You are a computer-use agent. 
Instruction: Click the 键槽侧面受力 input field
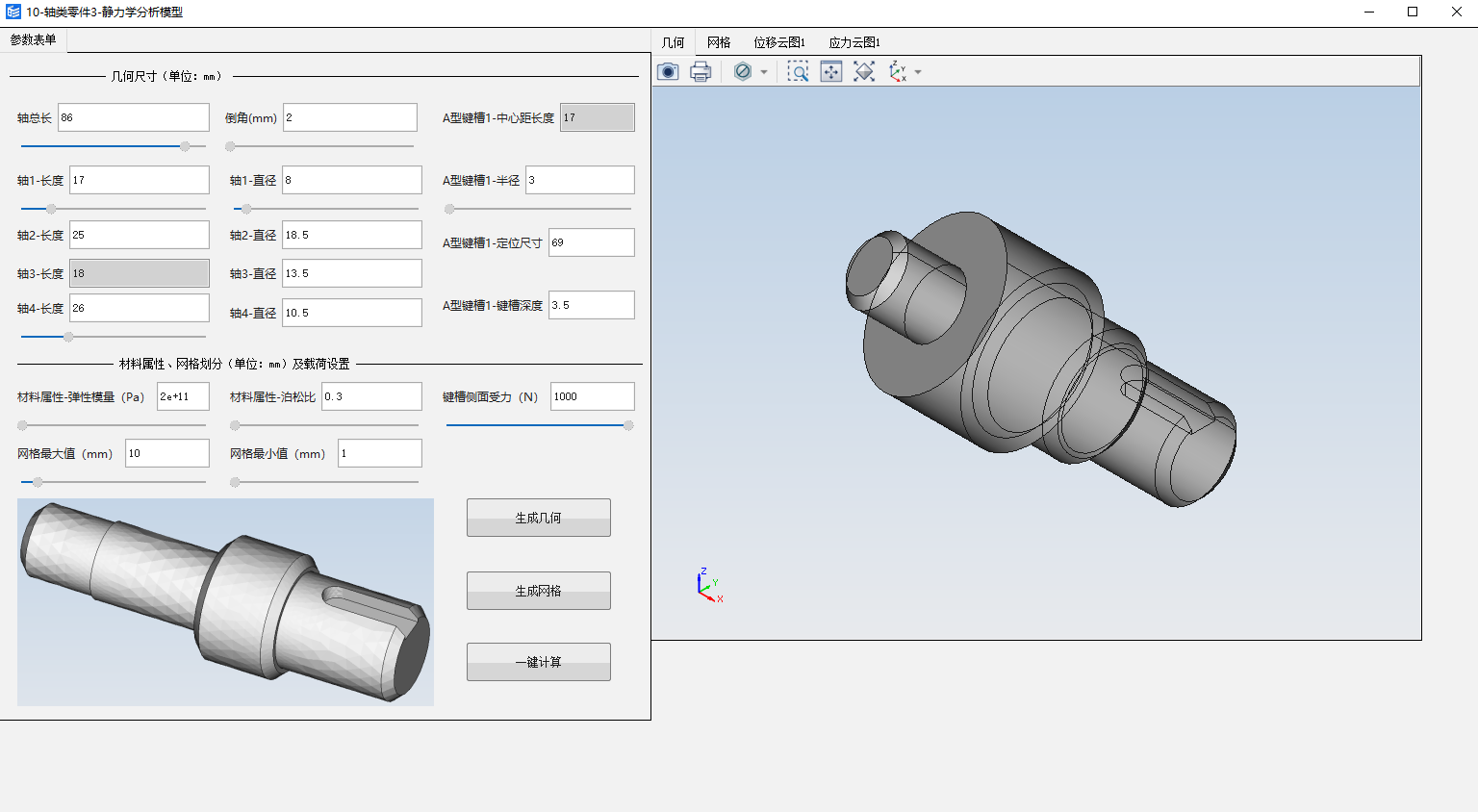pos(593,396)
